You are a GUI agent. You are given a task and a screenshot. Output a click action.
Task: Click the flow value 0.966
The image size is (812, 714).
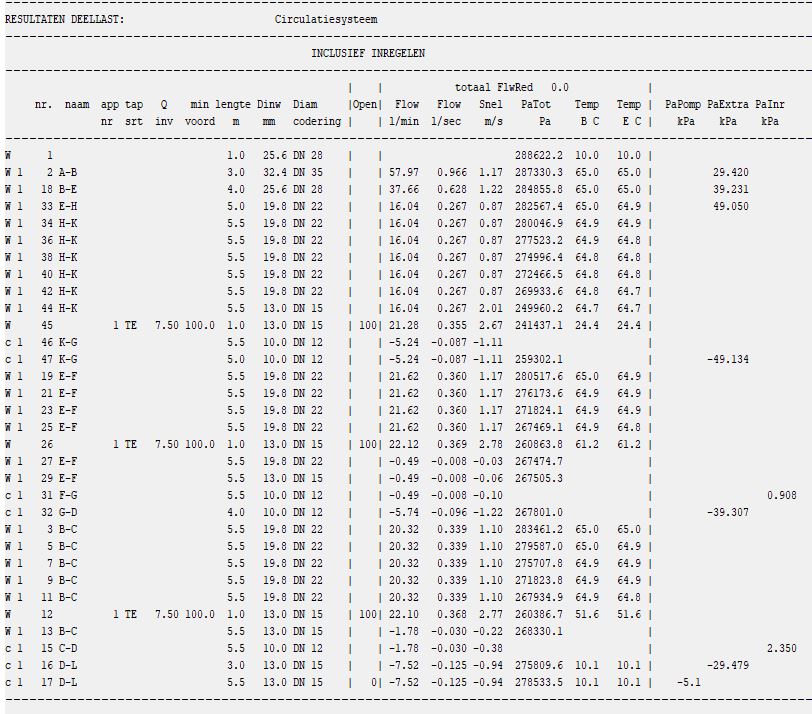(452, 172)
